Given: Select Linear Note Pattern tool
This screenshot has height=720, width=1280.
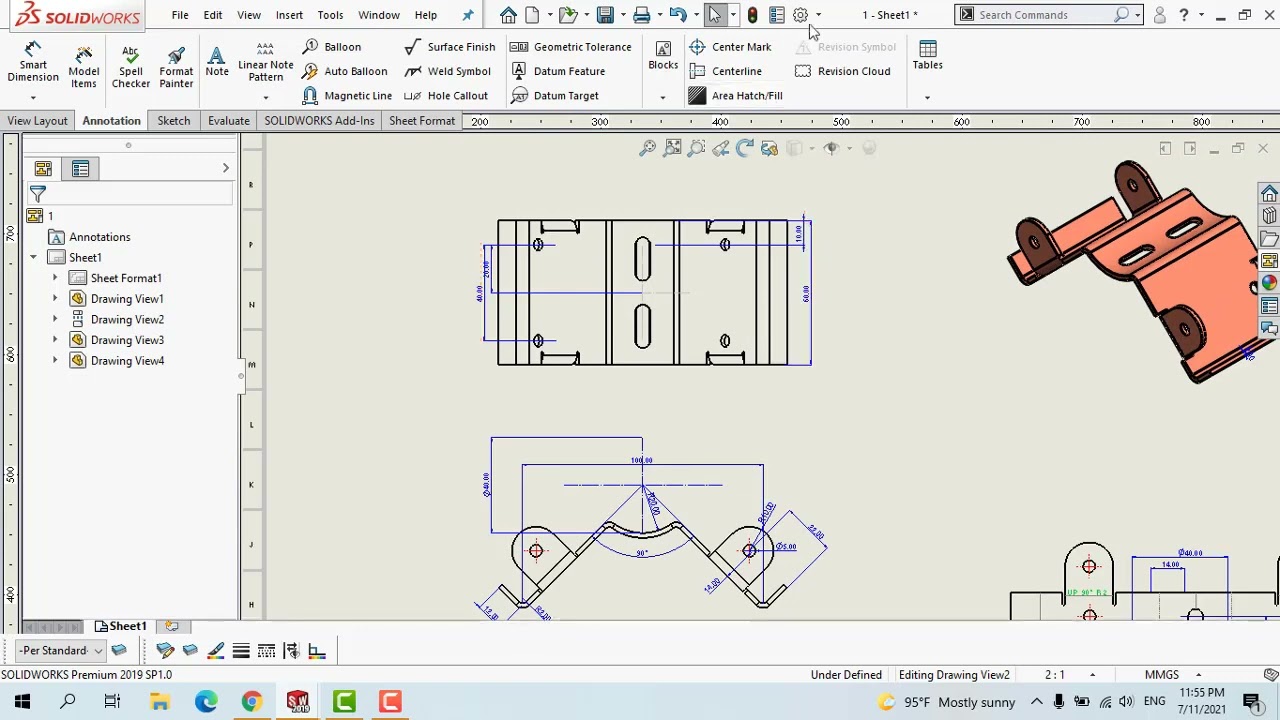Looking at the screenshot, I should pyautogui.click(x=265, y=62).
